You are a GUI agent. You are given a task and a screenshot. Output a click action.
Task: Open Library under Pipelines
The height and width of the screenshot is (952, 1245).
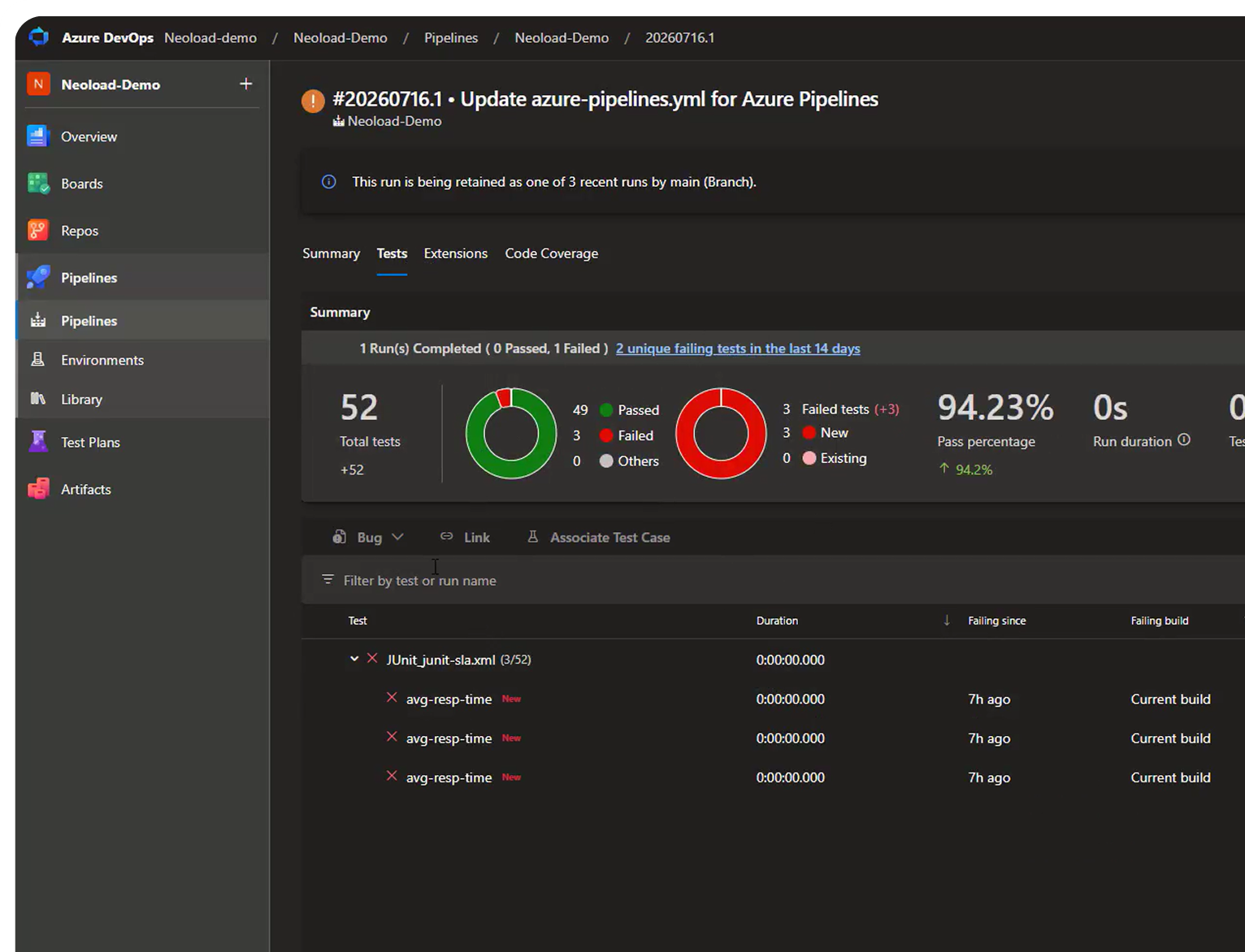(81, 399)
